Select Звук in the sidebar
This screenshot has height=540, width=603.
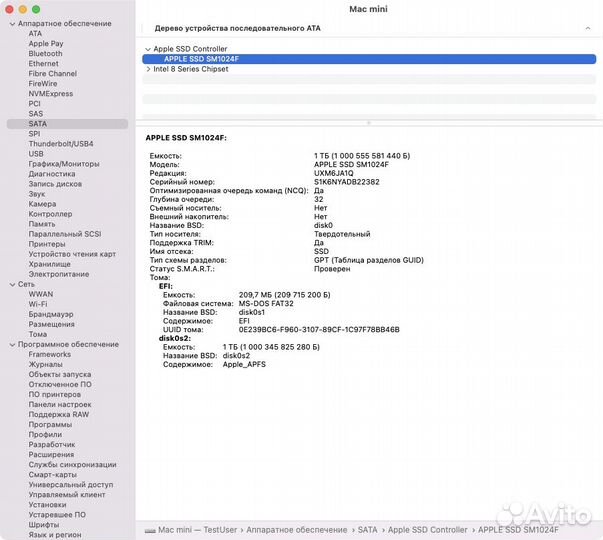click(37, 194)
